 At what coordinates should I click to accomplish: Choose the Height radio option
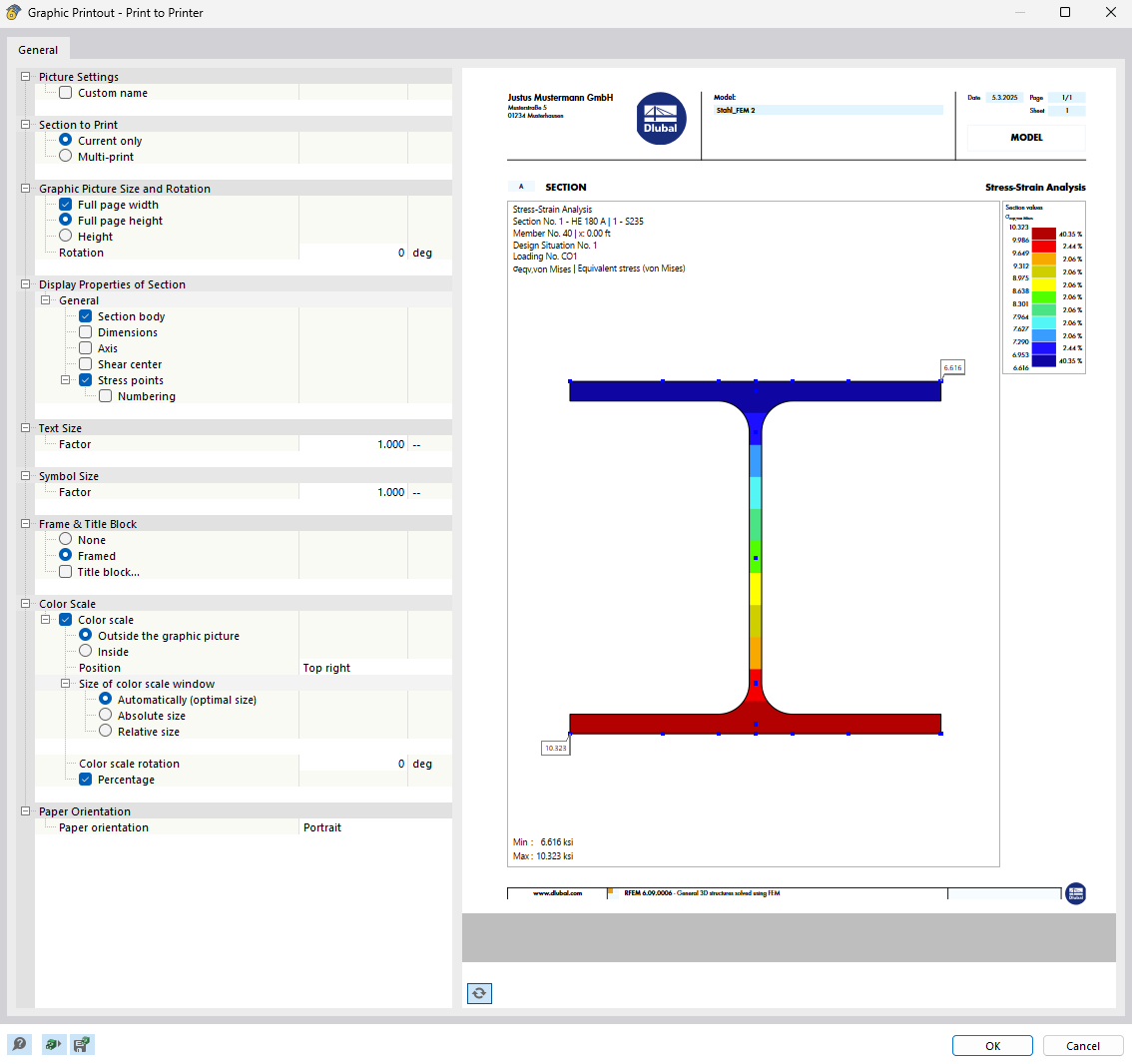point(66,236)
